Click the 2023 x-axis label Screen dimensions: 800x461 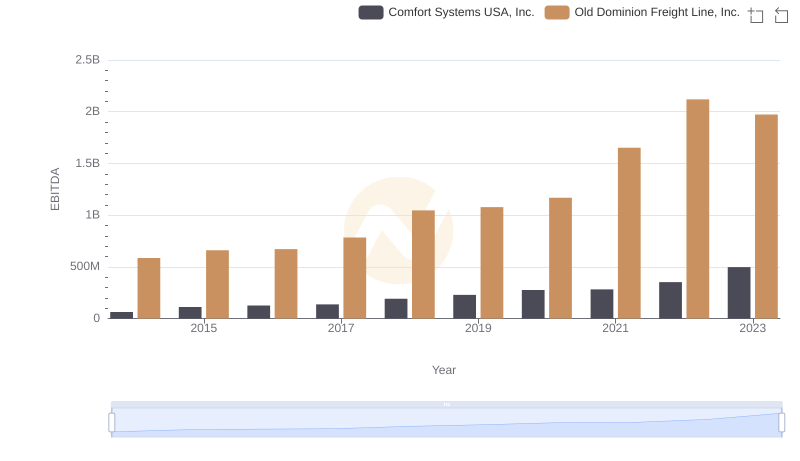(x=753, y=328)
